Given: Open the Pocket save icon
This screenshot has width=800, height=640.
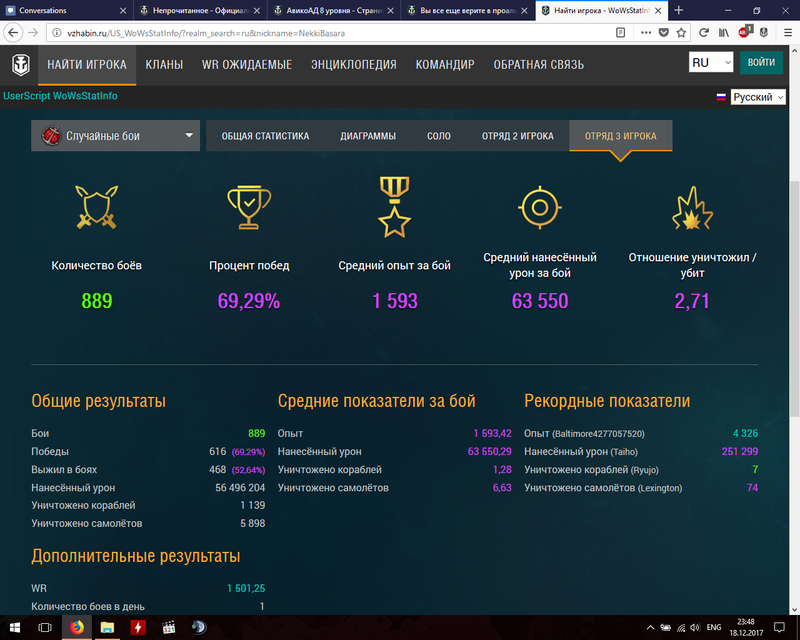Looking at the screenshot, I should coord(663,33).
